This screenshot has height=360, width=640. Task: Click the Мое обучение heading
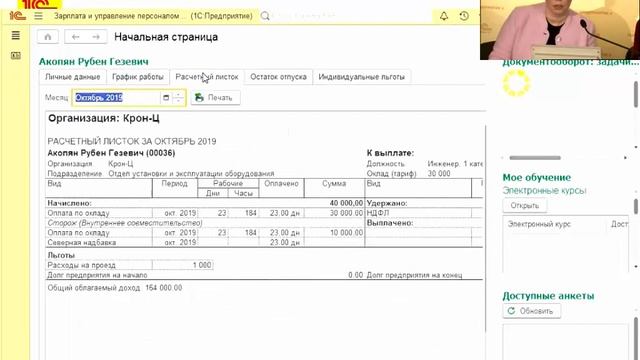pos(537,178)
